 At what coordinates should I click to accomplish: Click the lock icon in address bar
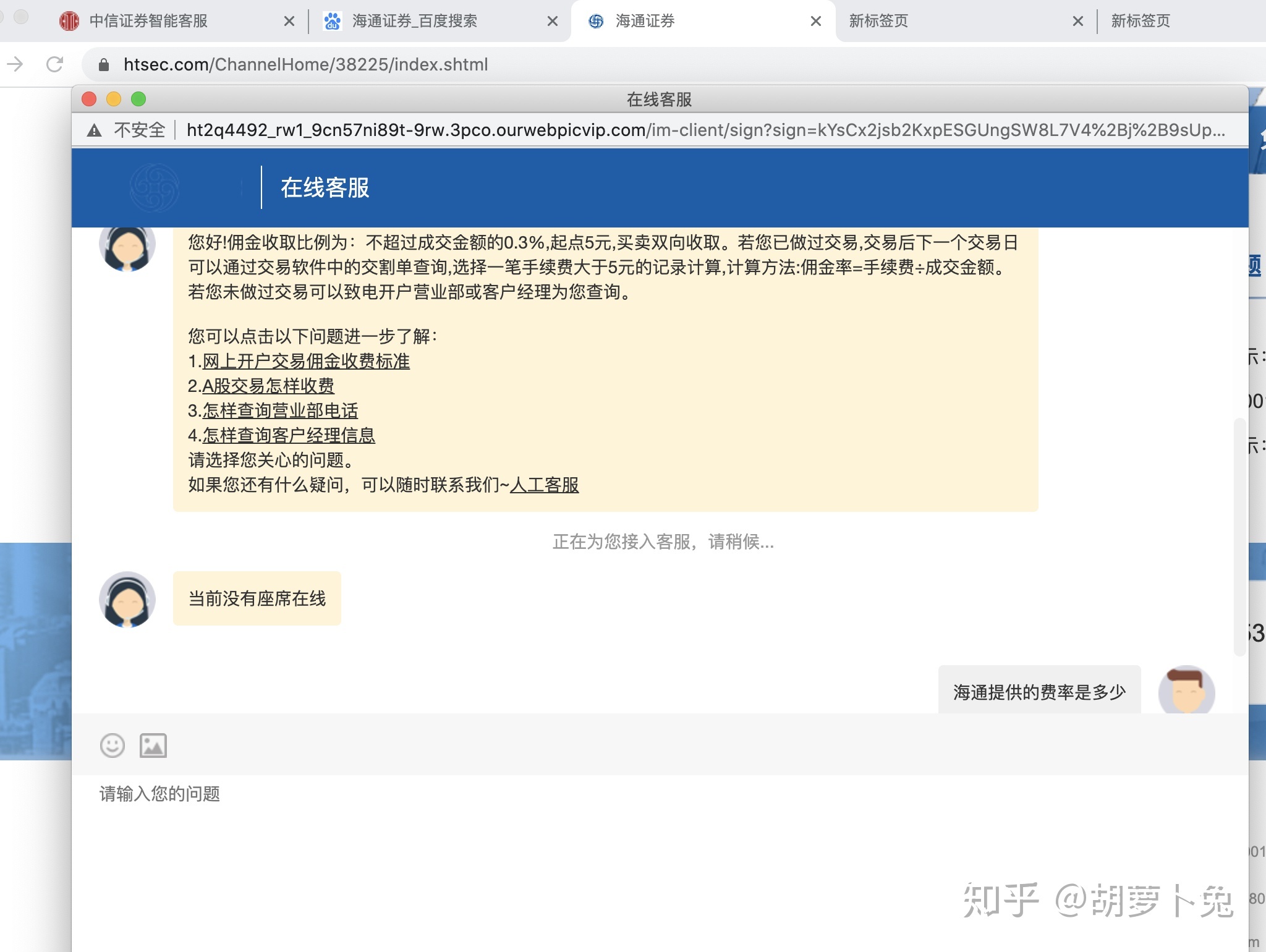[x=104, y=64]
